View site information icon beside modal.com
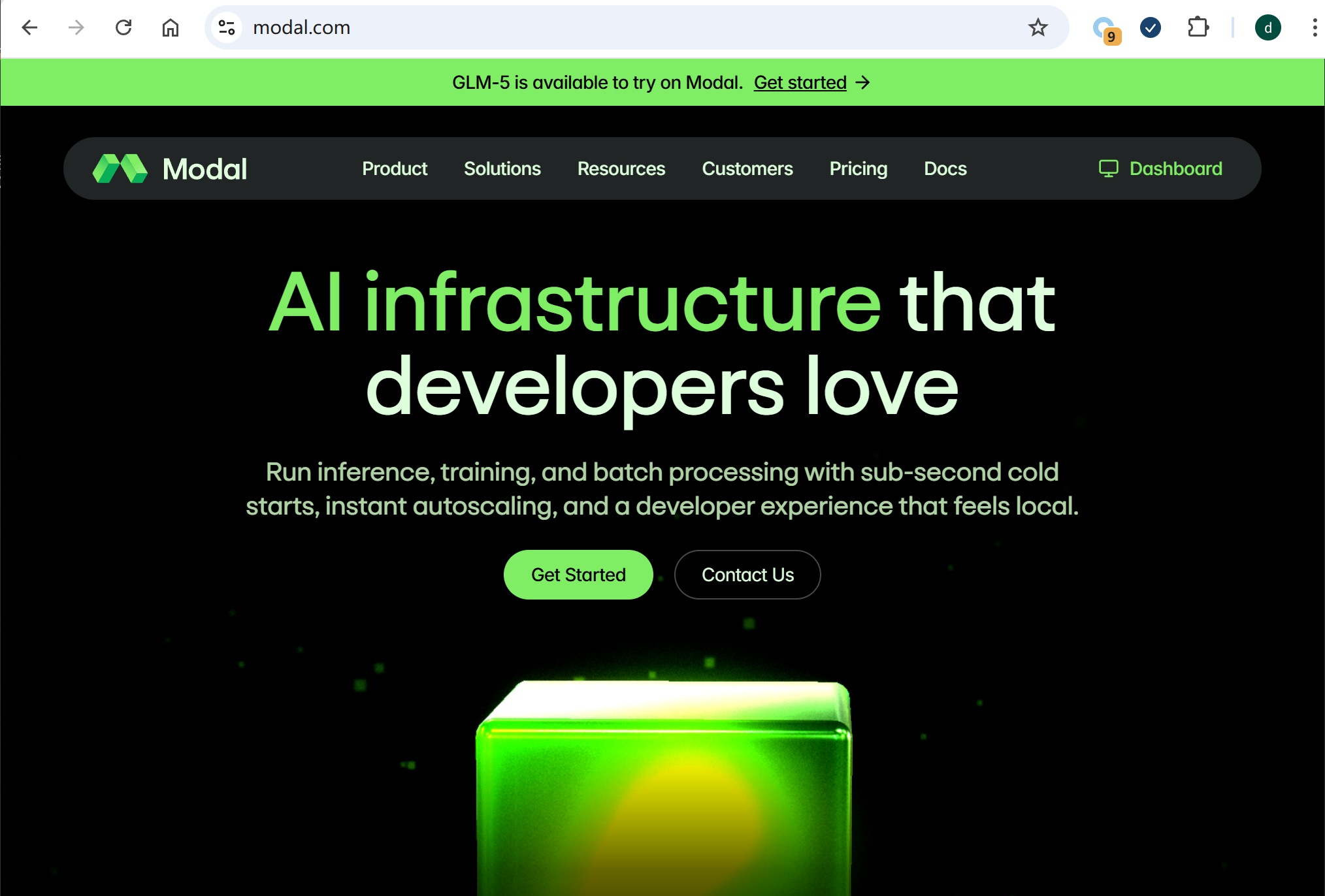The image size is (1325, 896). pos(227,27)
